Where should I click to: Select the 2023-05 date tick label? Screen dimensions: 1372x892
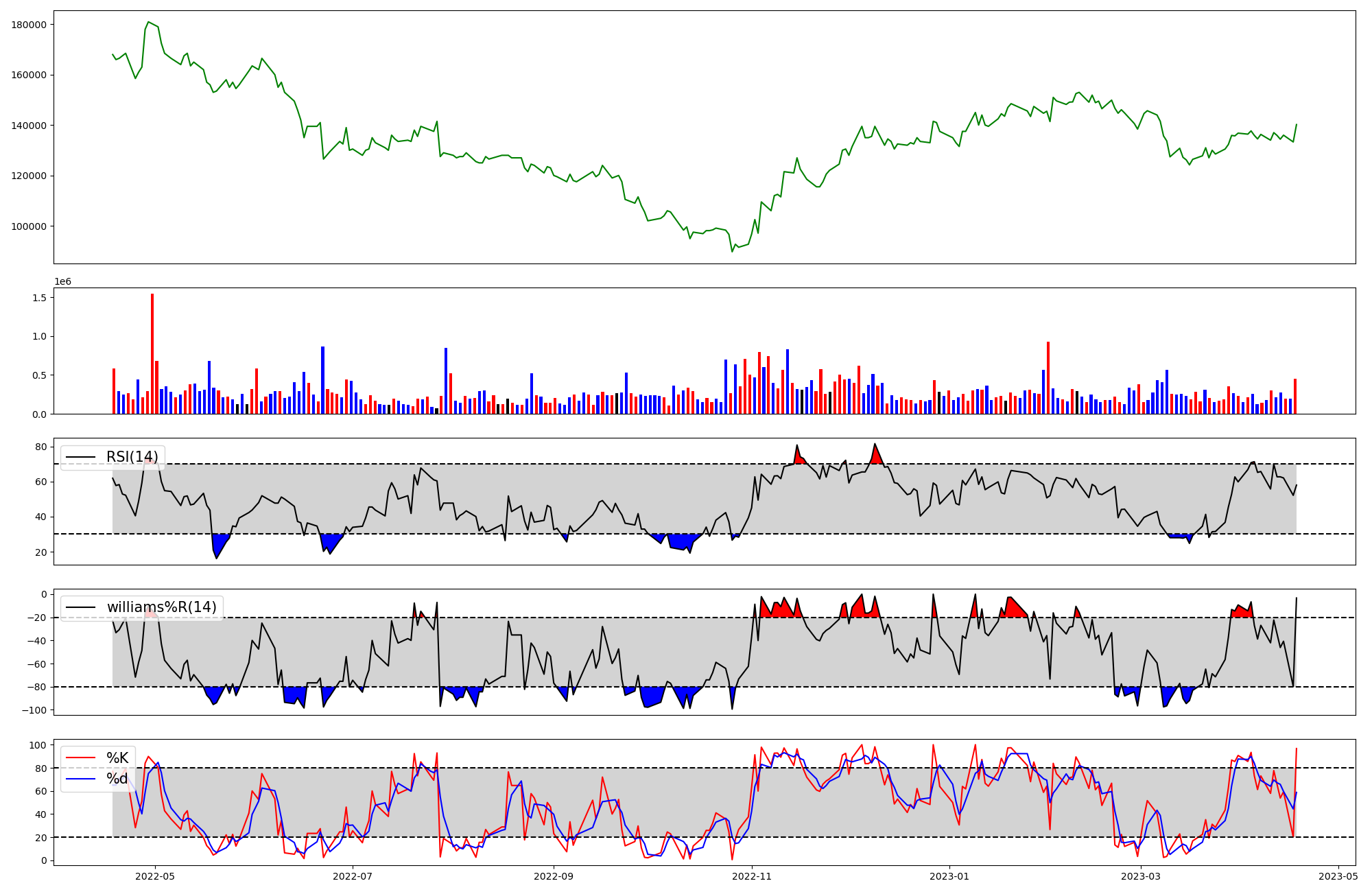tap(1338, 876)
